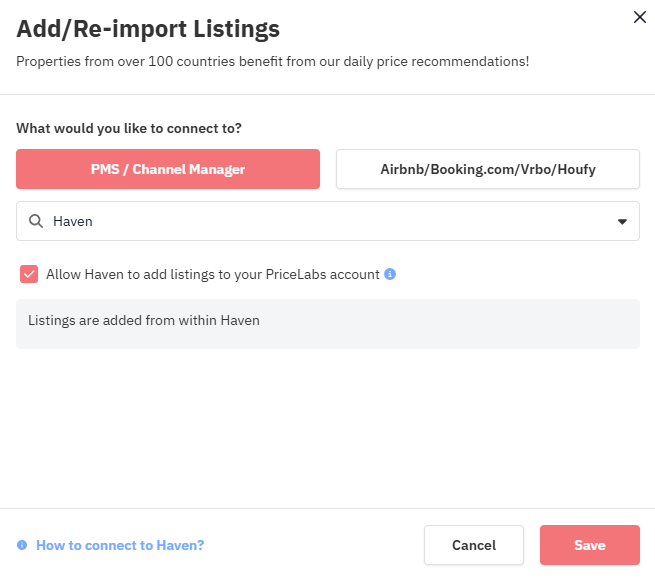Screen dimensions: 655x580
Task: Close the Add/Re-import Listings dialog
Action: [x=640, y=17]
